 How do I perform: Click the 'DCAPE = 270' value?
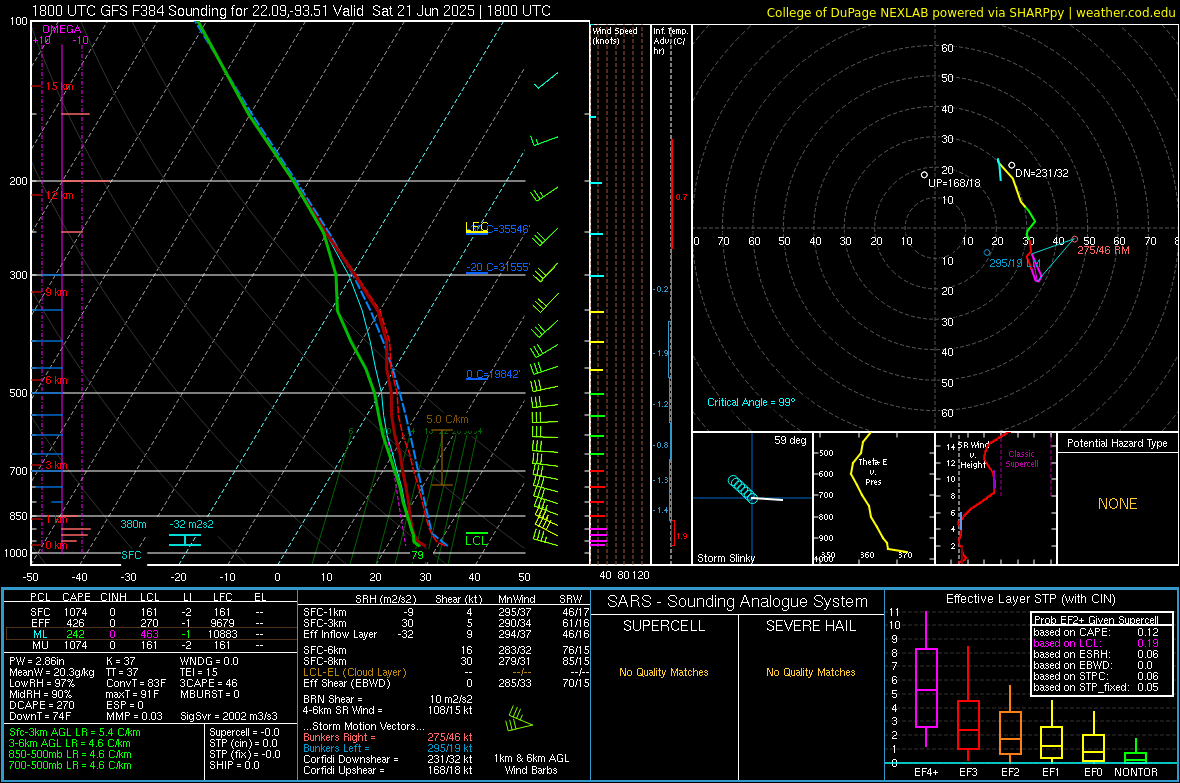tap(41, 705)
